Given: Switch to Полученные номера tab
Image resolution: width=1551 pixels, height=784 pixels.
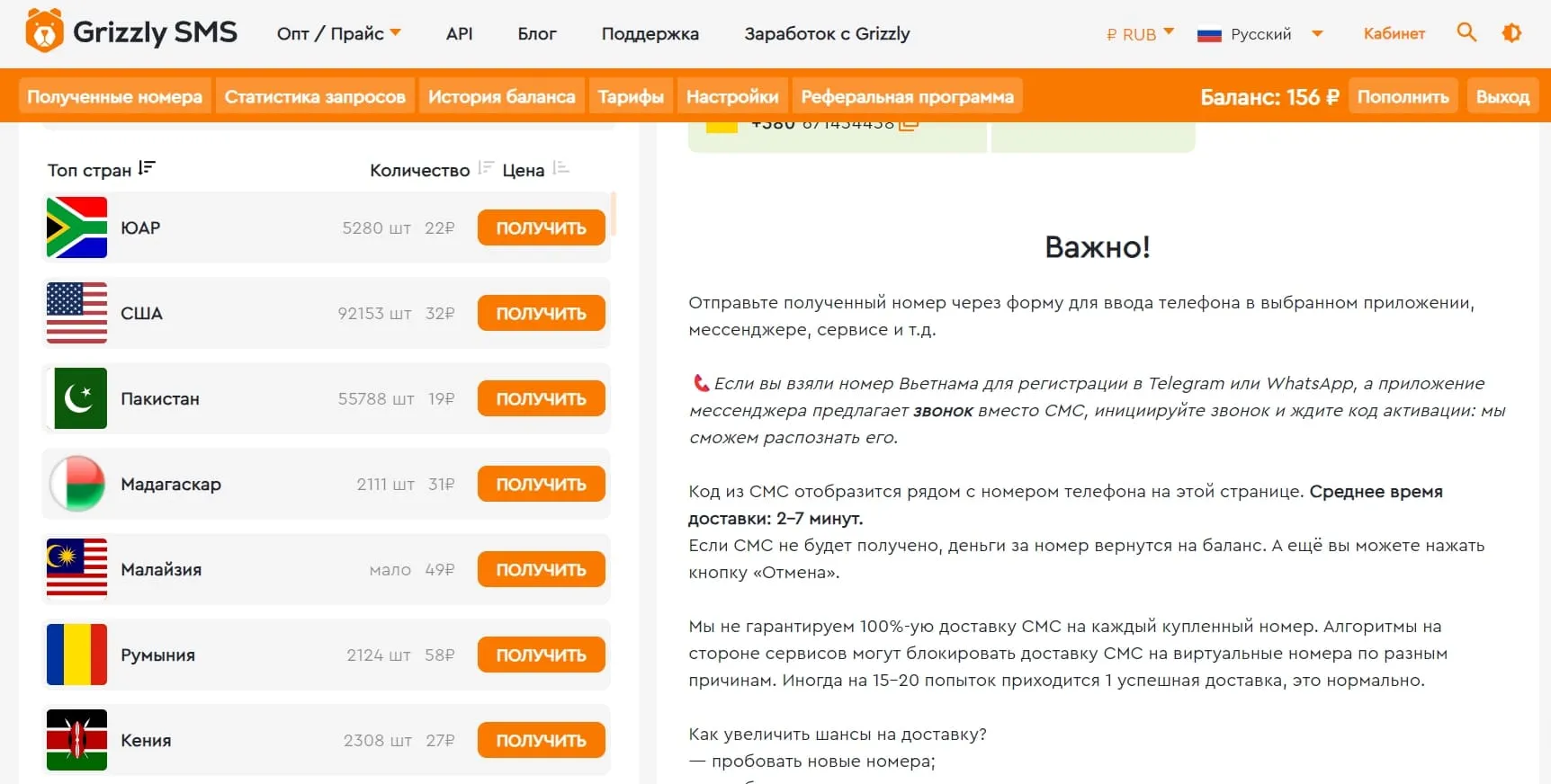Looking at the screenshot, I should pos(114,96).
